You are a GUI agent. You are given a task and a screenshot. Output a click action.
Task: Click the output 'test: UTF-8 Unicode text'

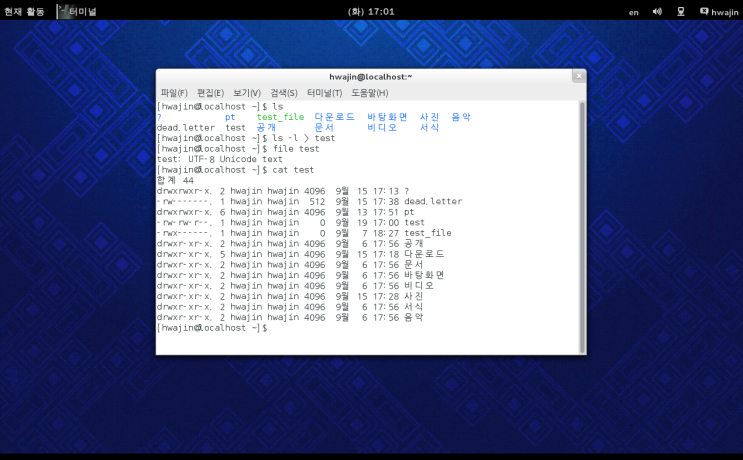pos(219,159)
